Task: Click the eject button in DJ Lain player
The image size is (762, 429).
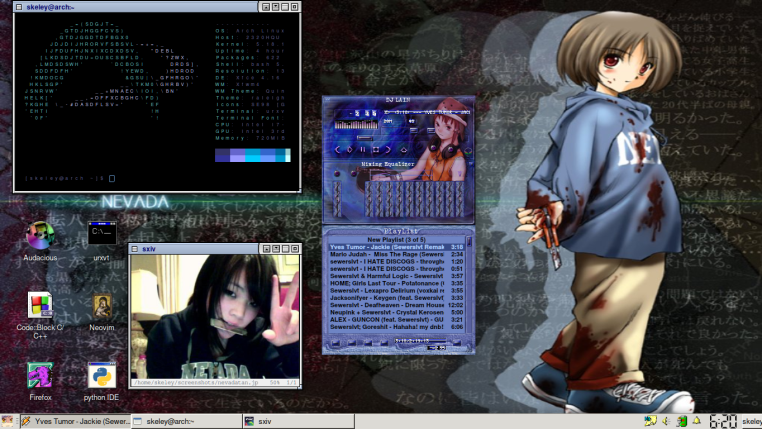Action: pyautogui.click(x=403, y=150)
